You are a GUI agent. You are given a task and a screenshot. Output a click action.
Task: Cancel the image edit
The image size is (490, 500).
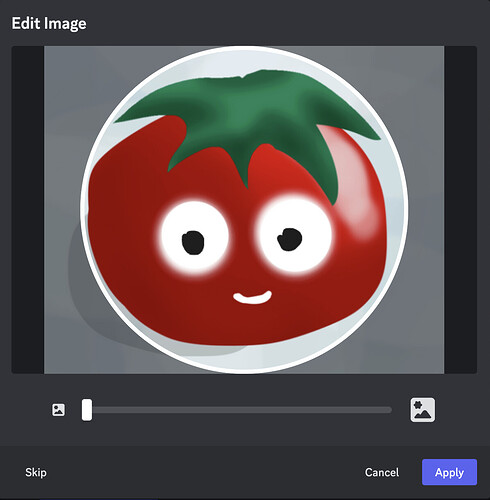click(382, 472)
